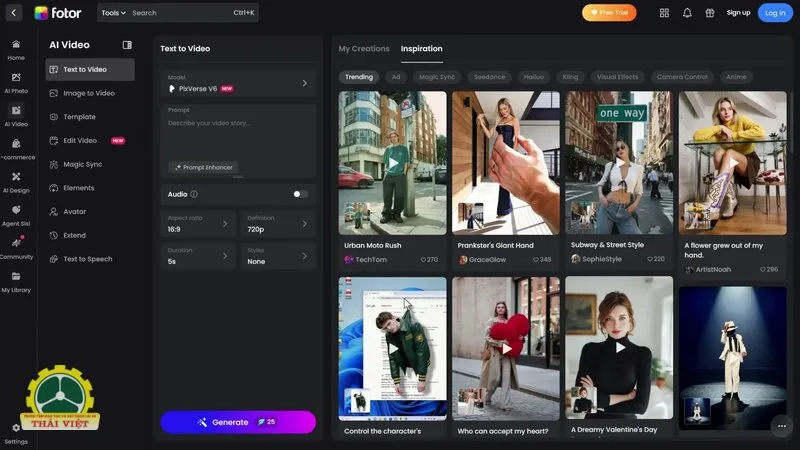Collapse the AI Video panel icon
This screenshot has height=450, width=800.
[x=127, y=45]
